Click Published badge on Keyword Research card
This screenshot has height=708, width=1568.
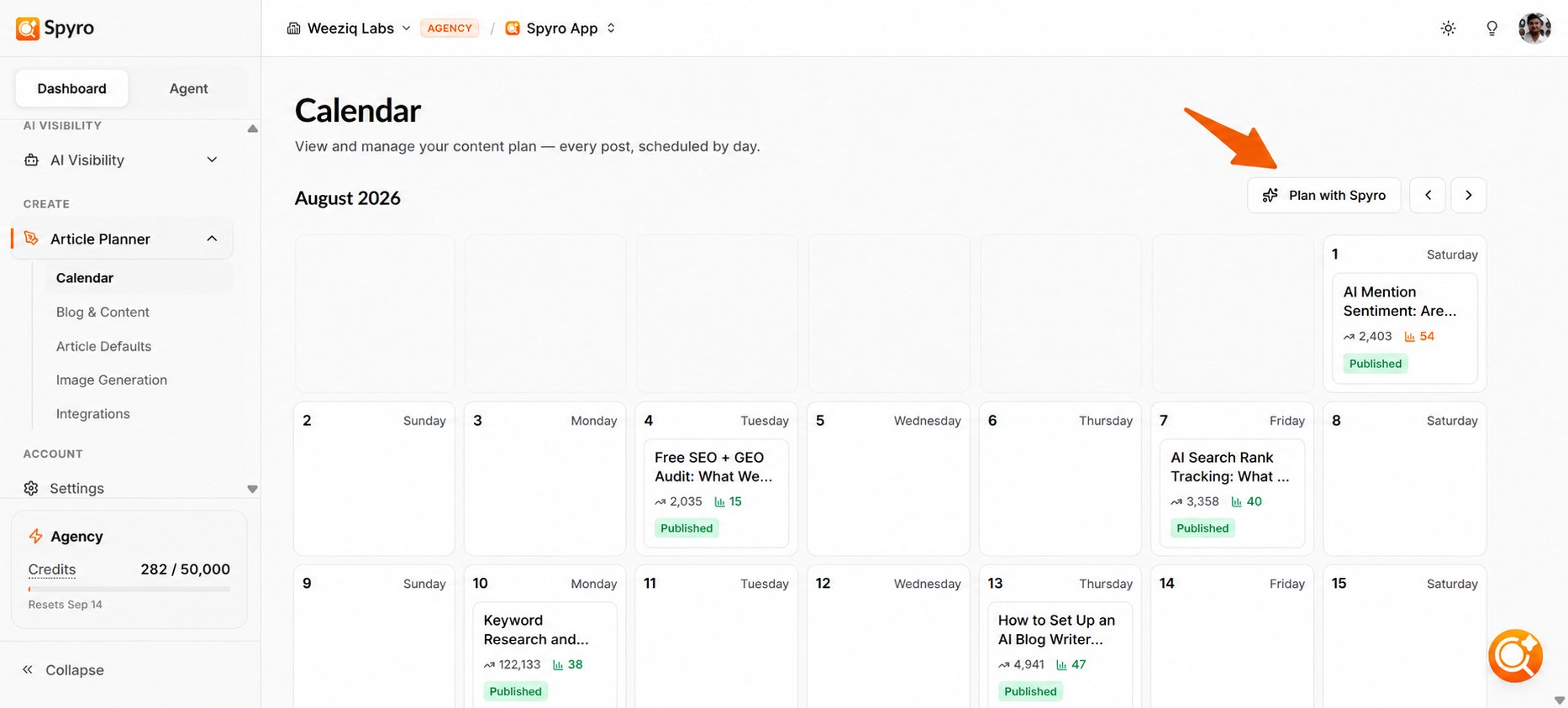click(x=515, y=691)
